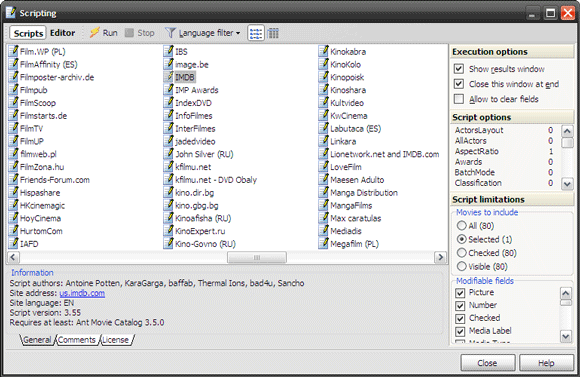Click the script list horizontal scrollbar thumb

click(257, 257)
